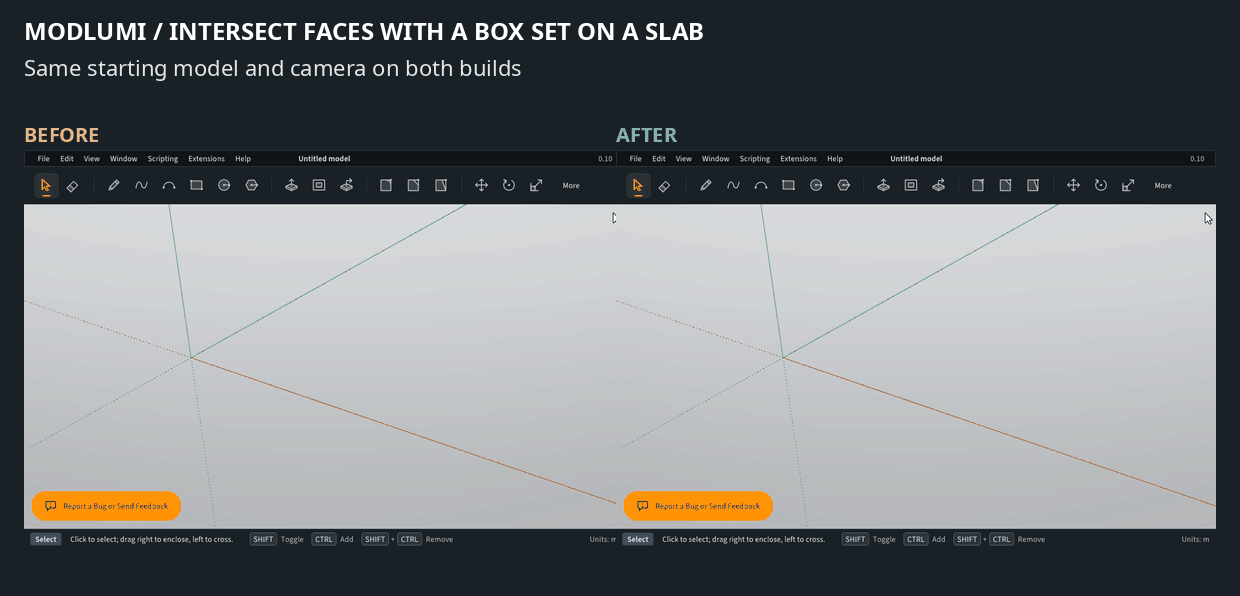This screenshot has width=1240, height=596.
Task: Choose the Pencil line tool in AFTER pane
Action: tap(706, 185)
